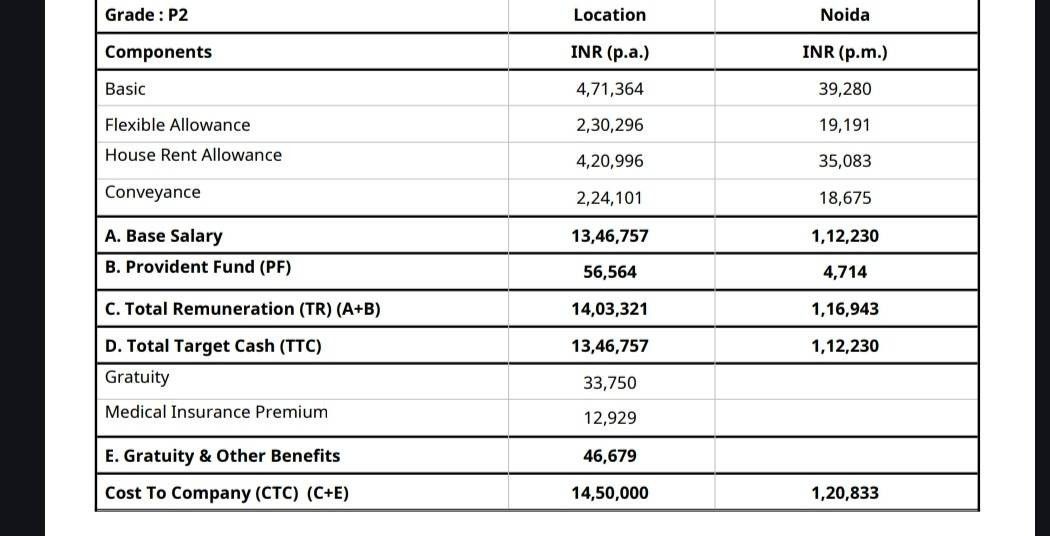Click the Total Remuneration annual value 14,03,321

point(609,309)
